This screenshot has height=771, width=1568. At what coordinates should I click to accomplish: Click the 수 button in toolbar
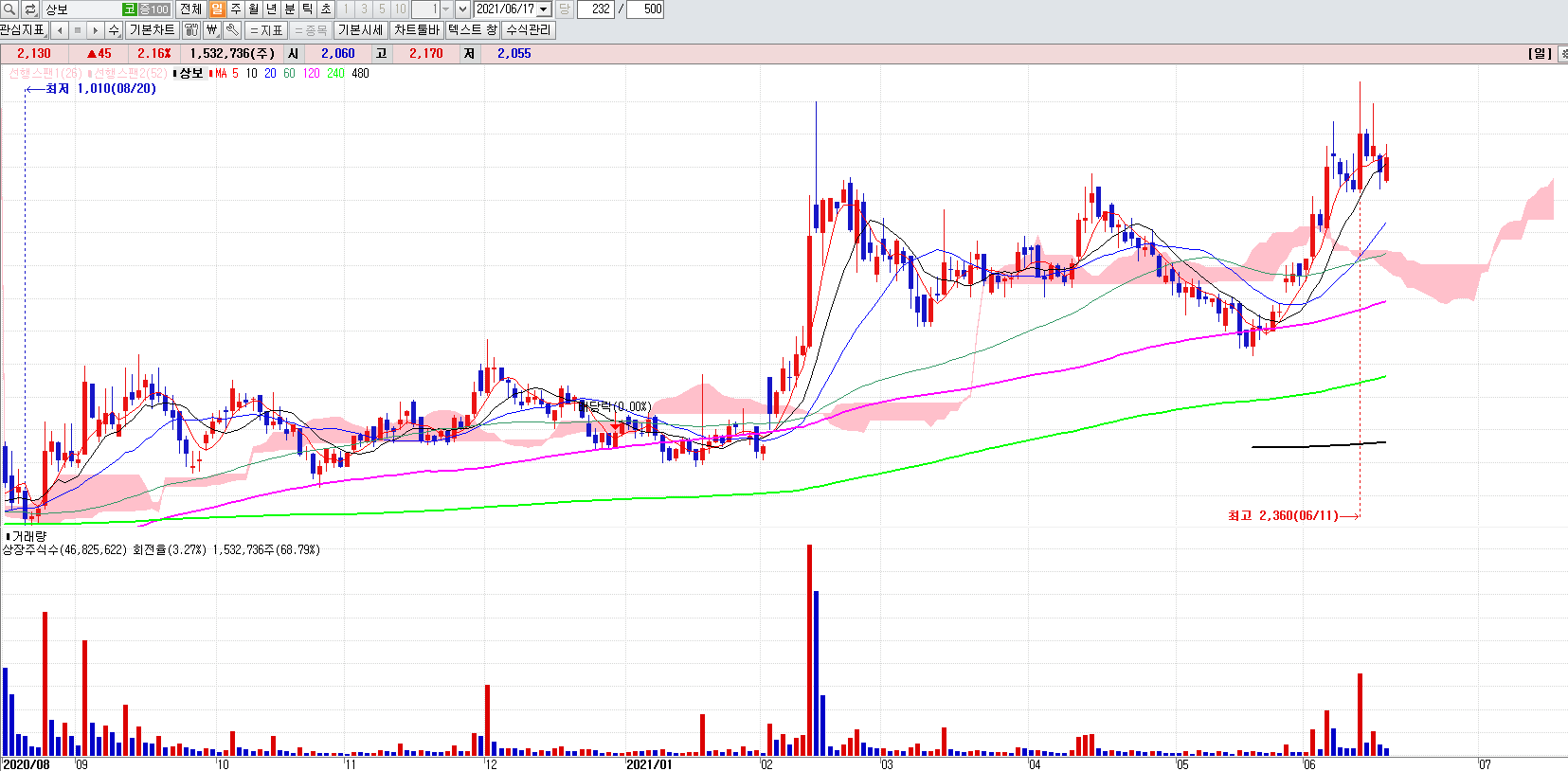[x=114, y=29]
